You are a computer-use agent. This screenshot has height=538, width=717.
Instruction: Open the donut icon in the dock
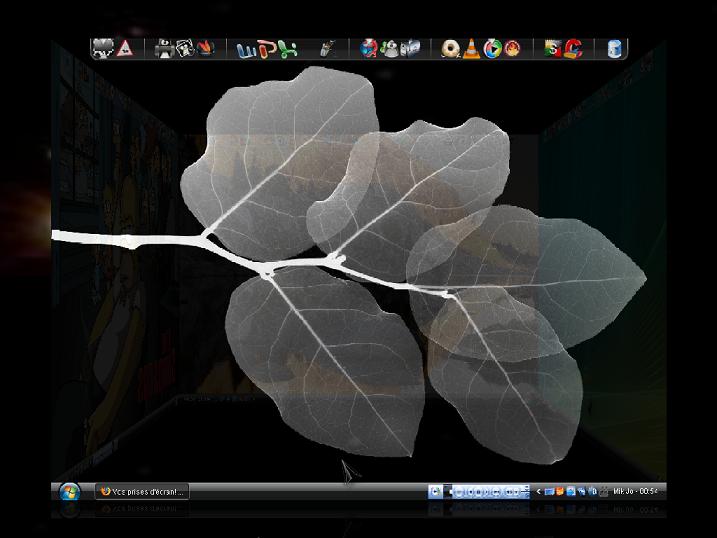point(450,48)
